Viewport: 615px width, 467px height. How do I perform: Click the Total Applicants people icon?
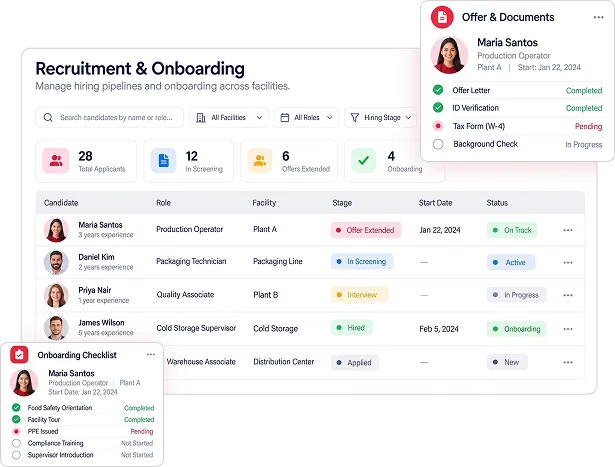[56, 161]
